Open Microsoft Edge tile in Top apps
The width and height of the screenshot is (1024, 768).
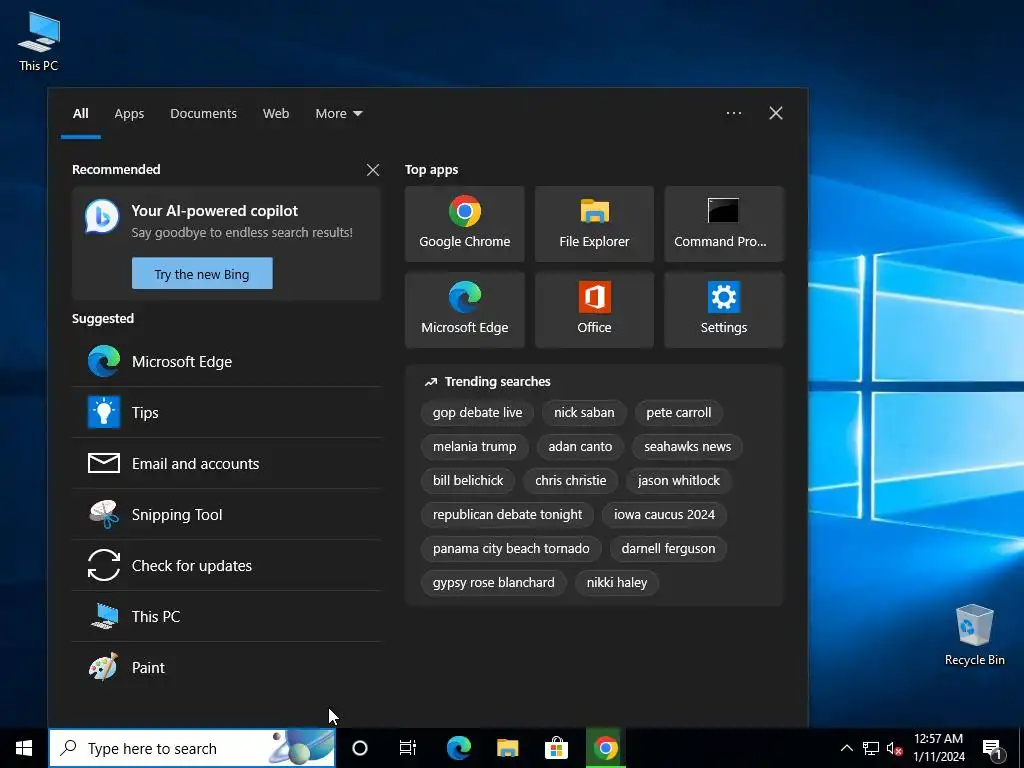click(x=464, y=310)
